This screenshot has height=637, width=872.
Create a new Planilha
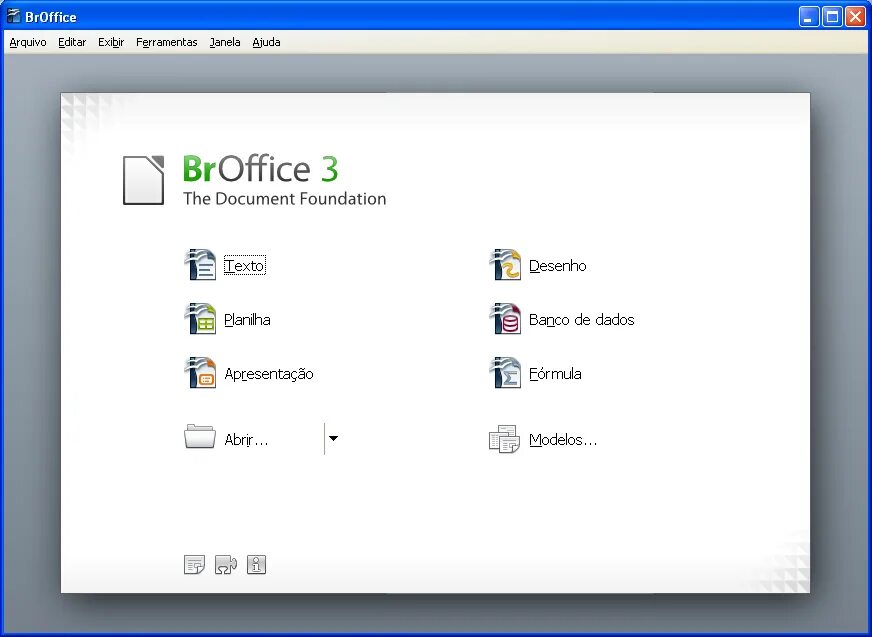pos(247,319)
